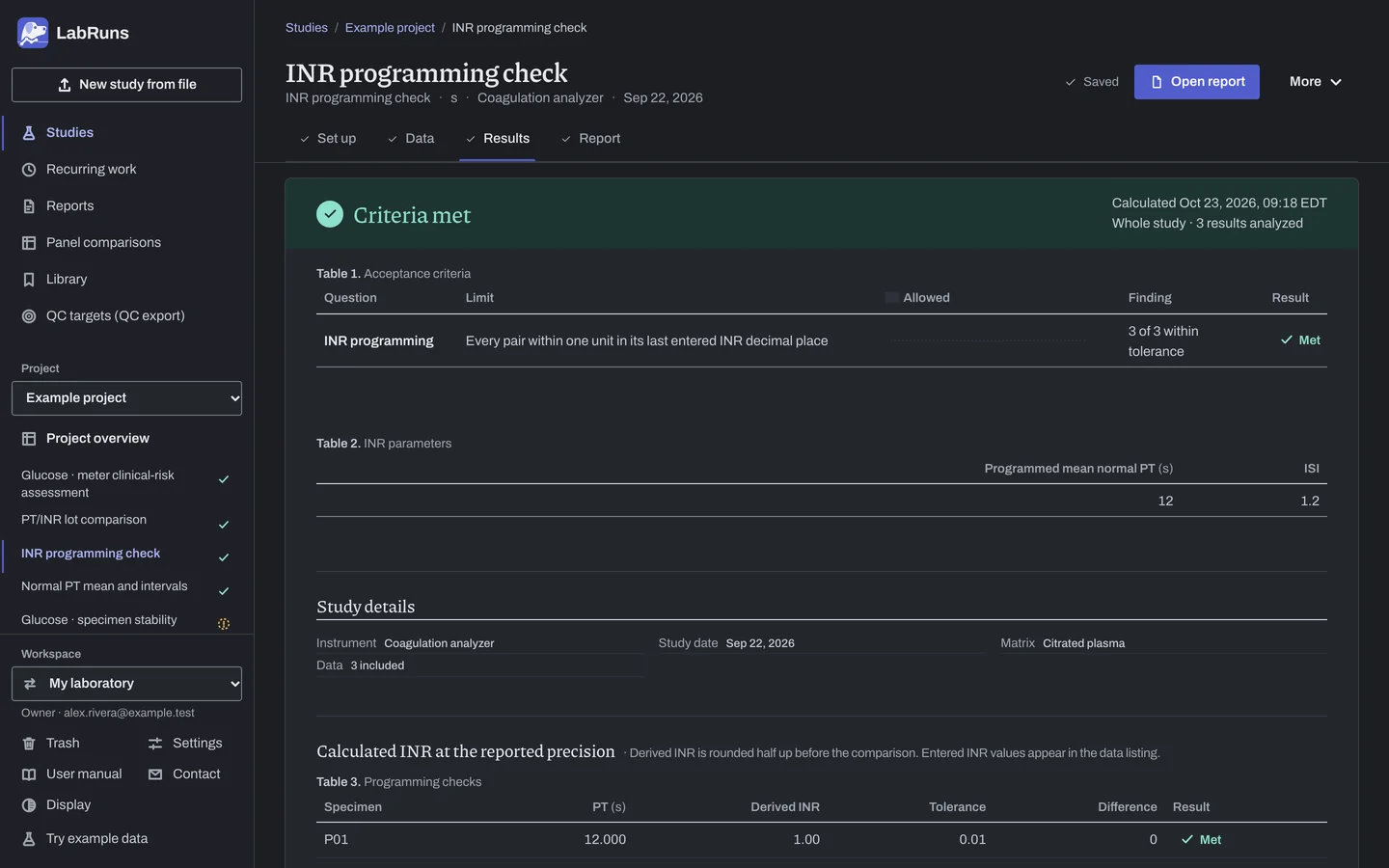Click the Panel comparisons table icon
This screenshot has height=868, width=1389.
coord(29,243)
